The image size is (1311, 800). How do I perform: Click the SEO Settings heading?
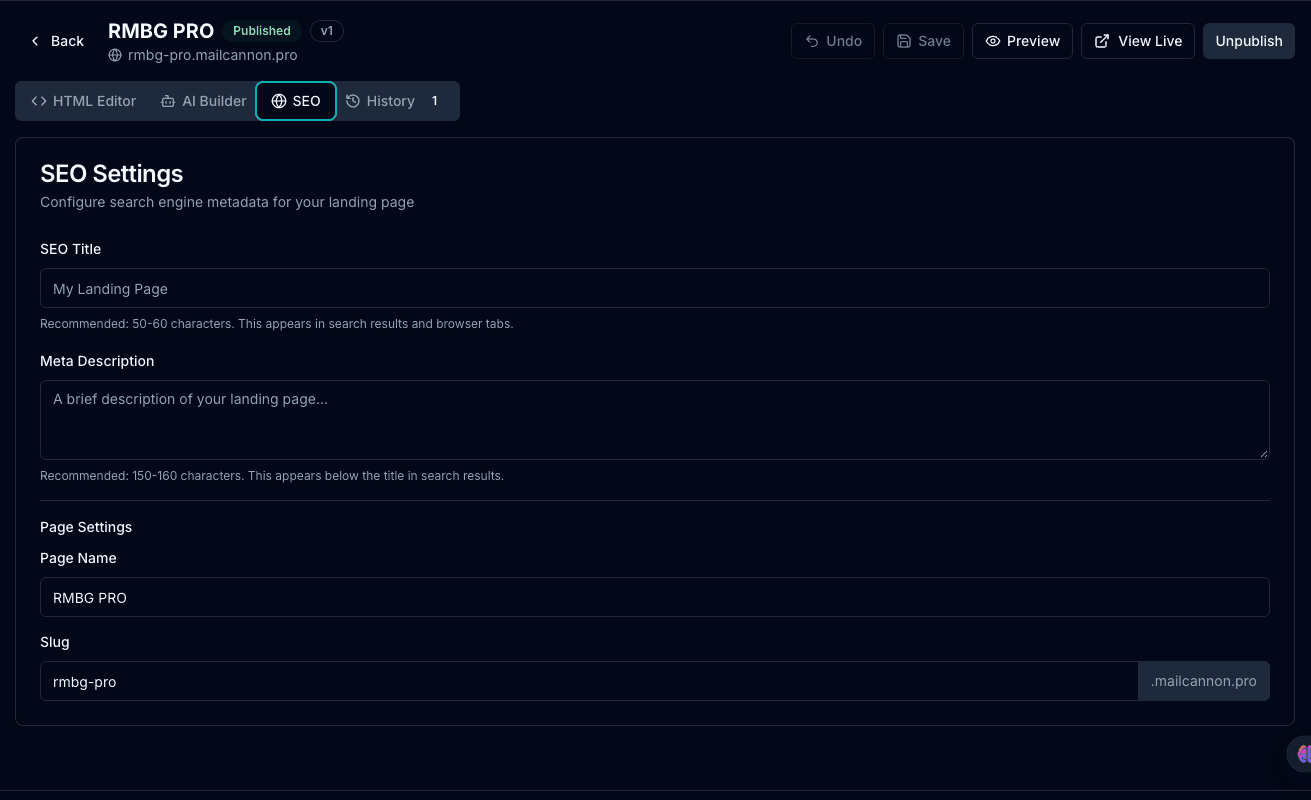click(112, 174)
